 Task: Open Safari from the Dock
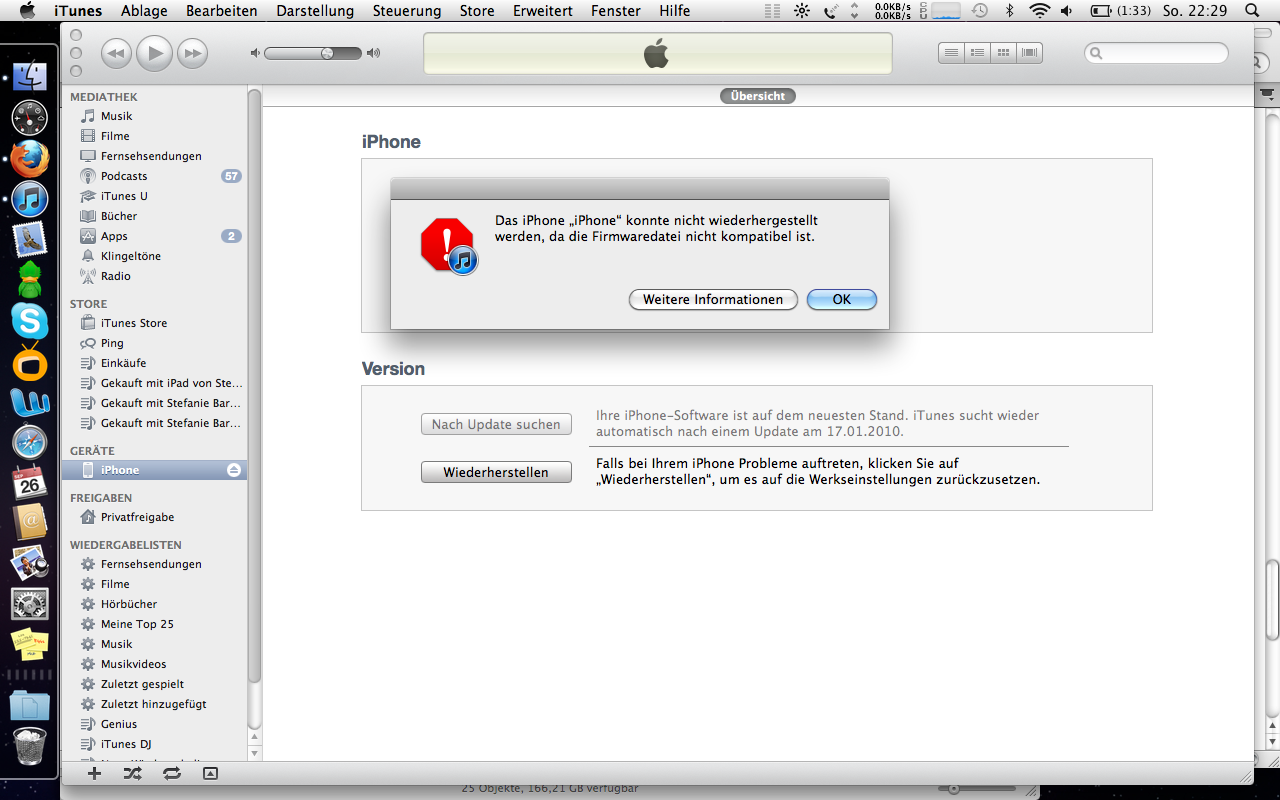[x=30, y=442]
